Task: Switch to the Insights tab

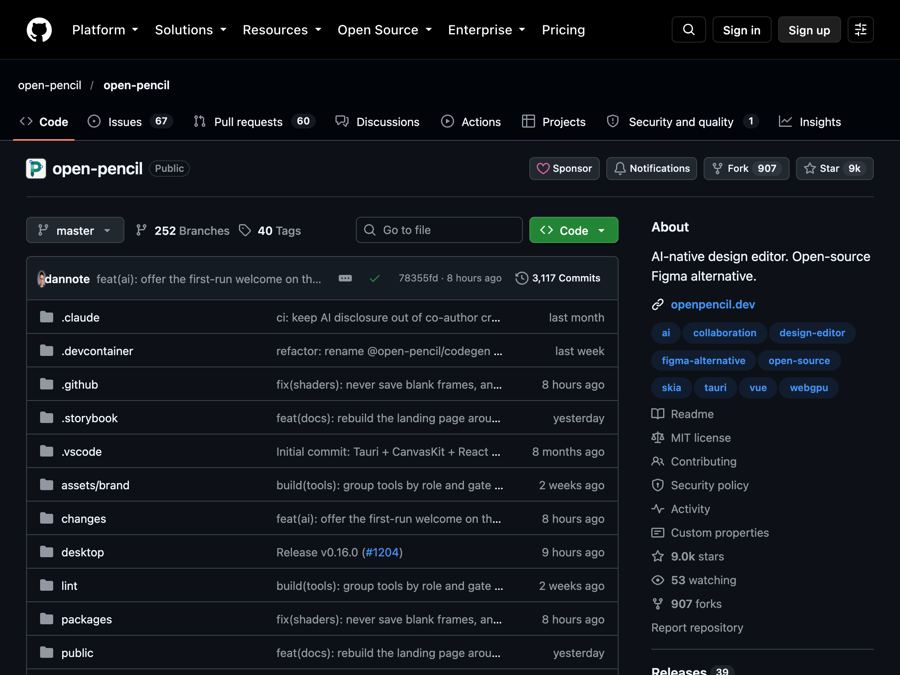Action: 810,122
